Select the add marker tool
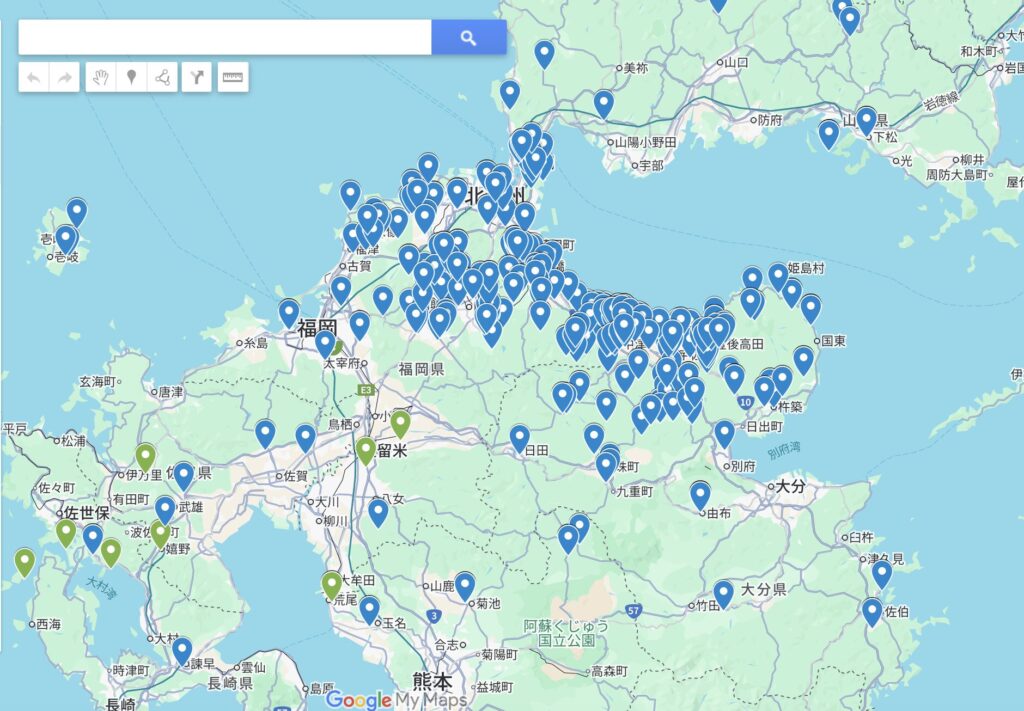This screenshot has height=711, width=1024. tap(132, 76)
